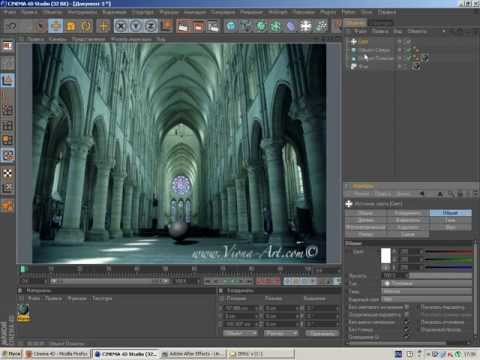
Task: Click the lock icon in Attributes manager header
Action: pyautogui.click(x=460, y=194)
